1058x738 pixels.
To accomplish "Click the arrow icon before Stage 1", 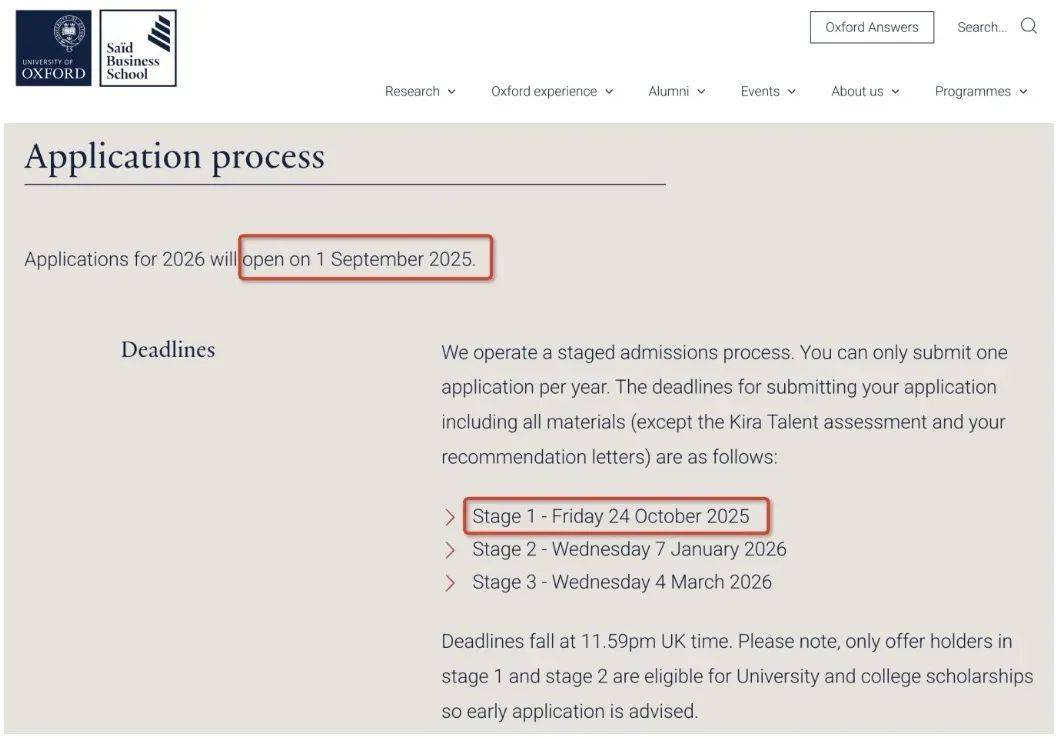I will [x=449, y=516].
